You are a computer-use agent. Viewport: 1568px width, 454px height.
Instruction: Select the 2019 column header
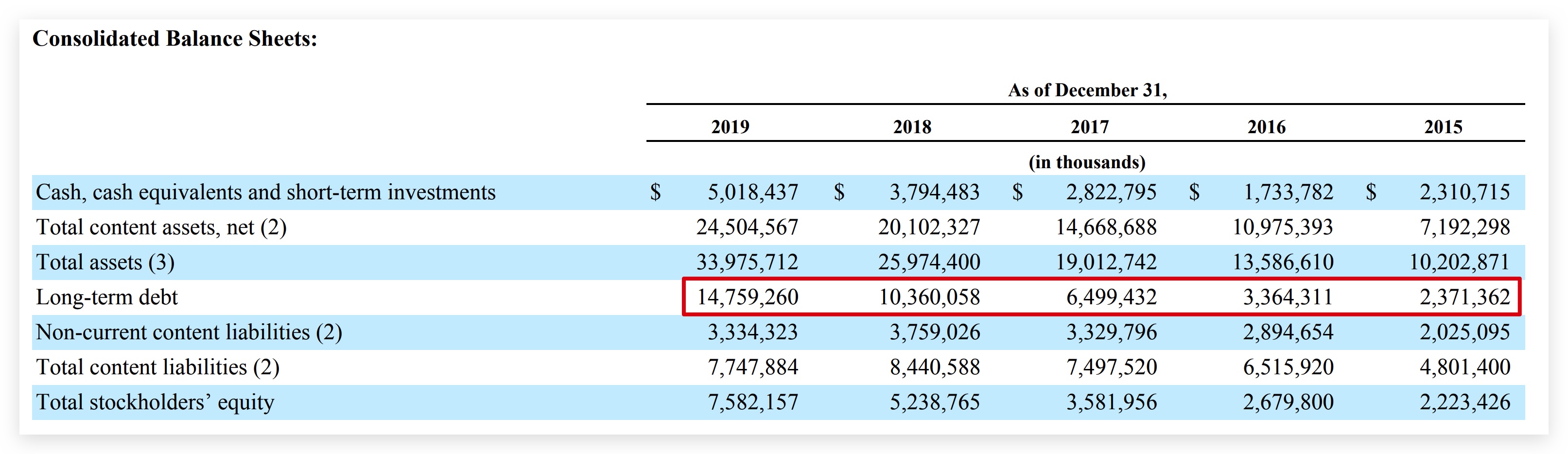[730, 126]
